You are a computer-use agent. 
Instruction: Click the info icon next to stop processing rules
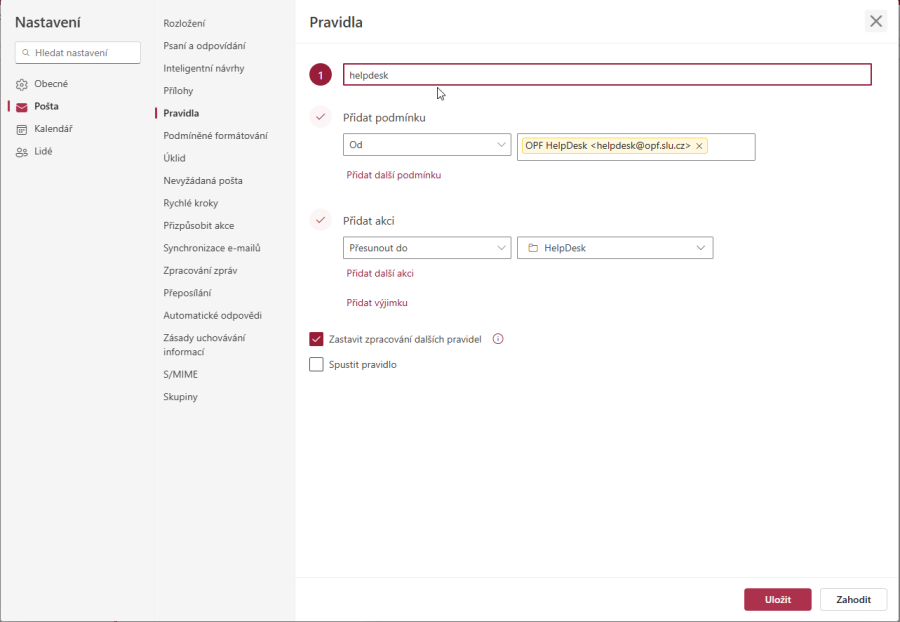tap(498, 339)
